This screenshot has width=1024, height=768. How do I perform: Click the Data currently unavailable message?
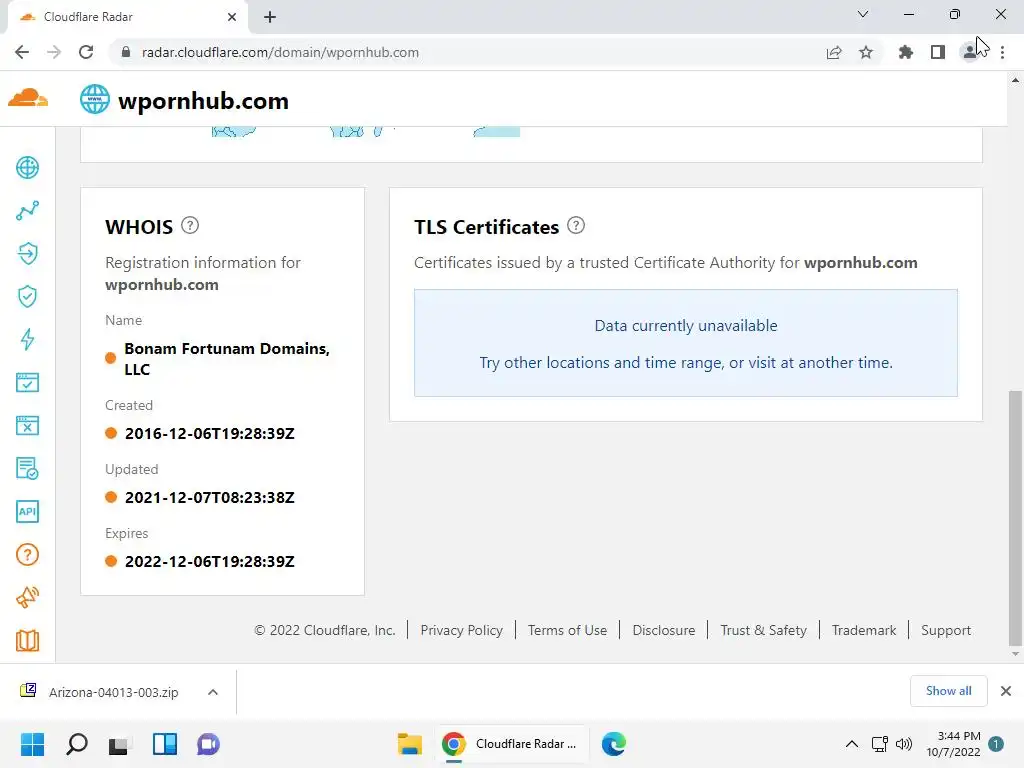[x=686, y=325]
